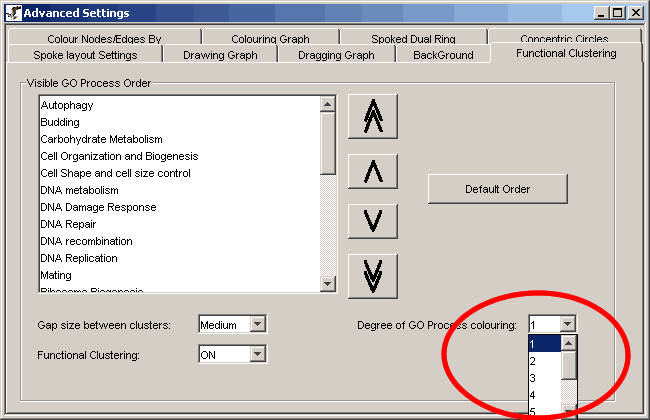Click the move-to-top double up arrow
650x420 pixels.
coord(372,118)
